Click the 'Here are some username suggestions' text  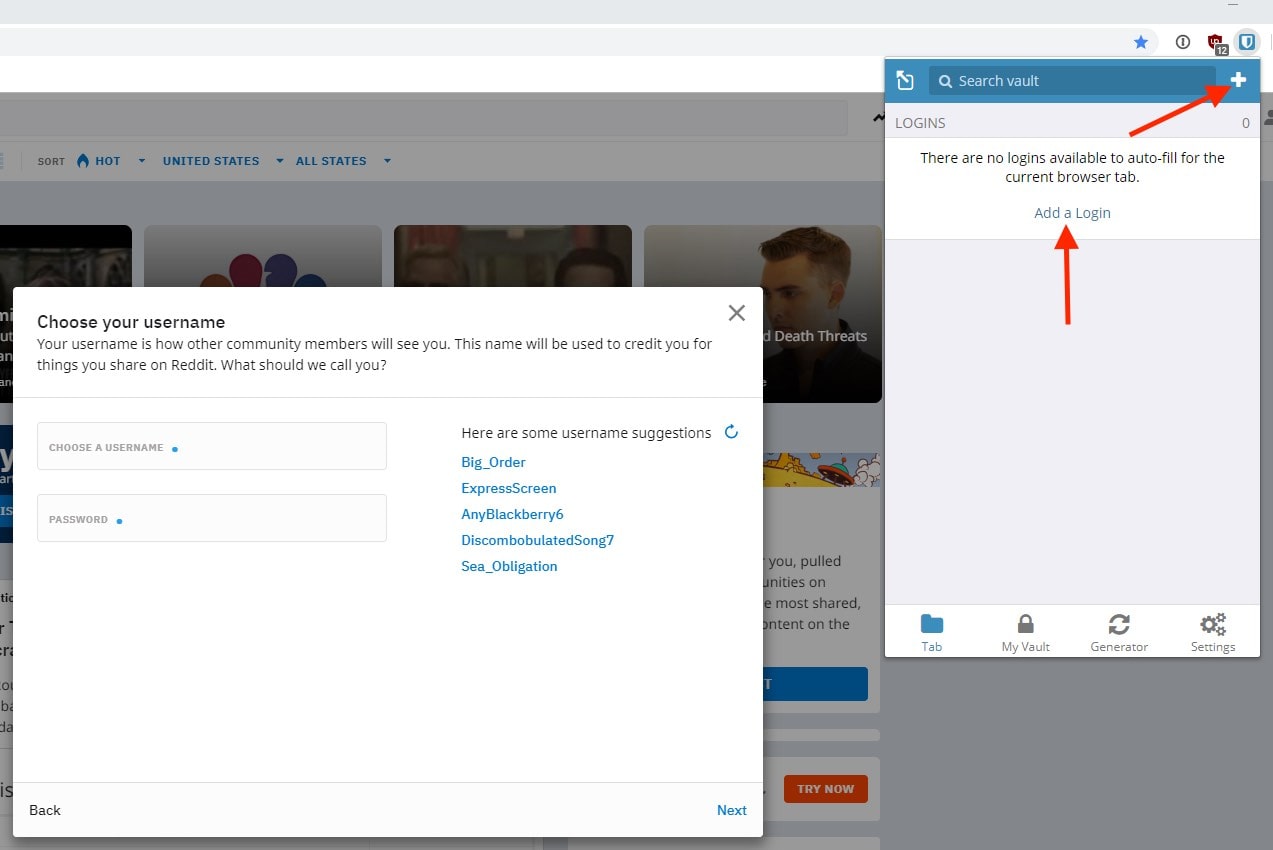coord(586,433)
